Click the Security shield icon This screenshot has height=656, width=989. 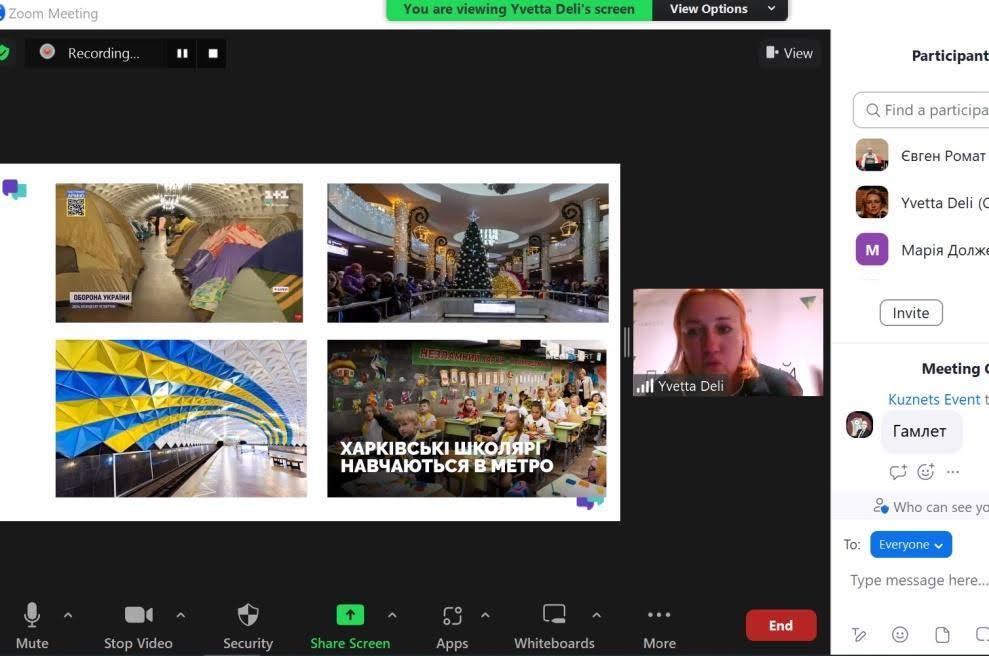tap(248, 615)
